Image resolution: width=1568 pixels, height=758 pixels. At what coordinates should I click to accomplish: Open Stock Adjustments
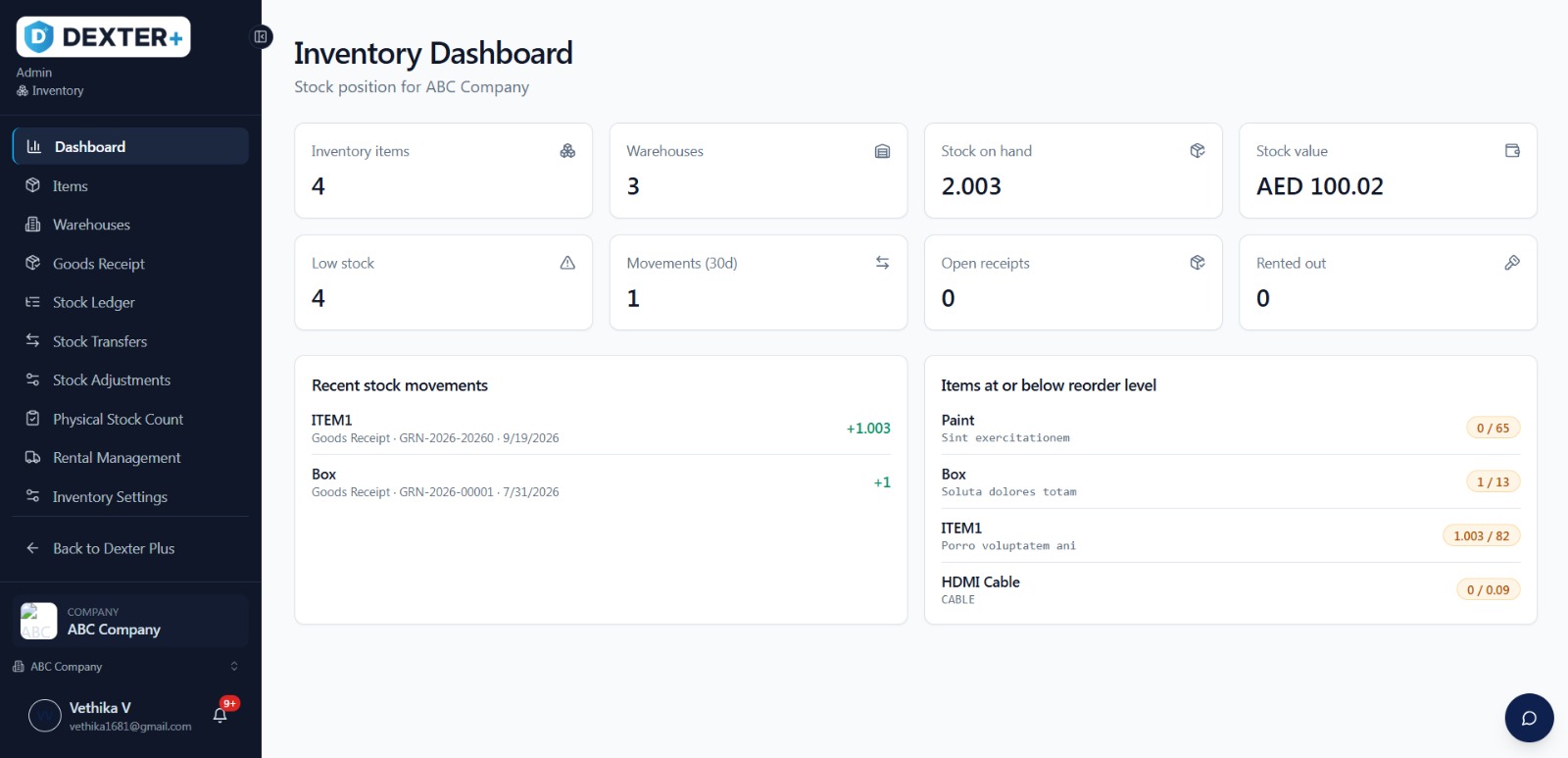tap(130, 379)
